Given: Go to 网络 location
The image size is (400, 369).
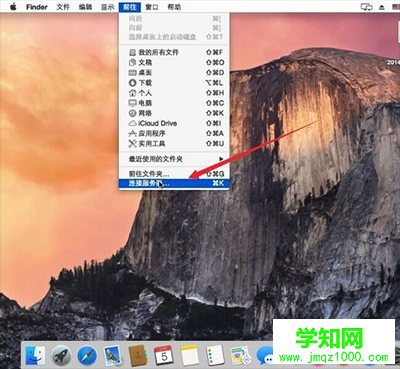Looking at the screenshot, I should 174,113.
